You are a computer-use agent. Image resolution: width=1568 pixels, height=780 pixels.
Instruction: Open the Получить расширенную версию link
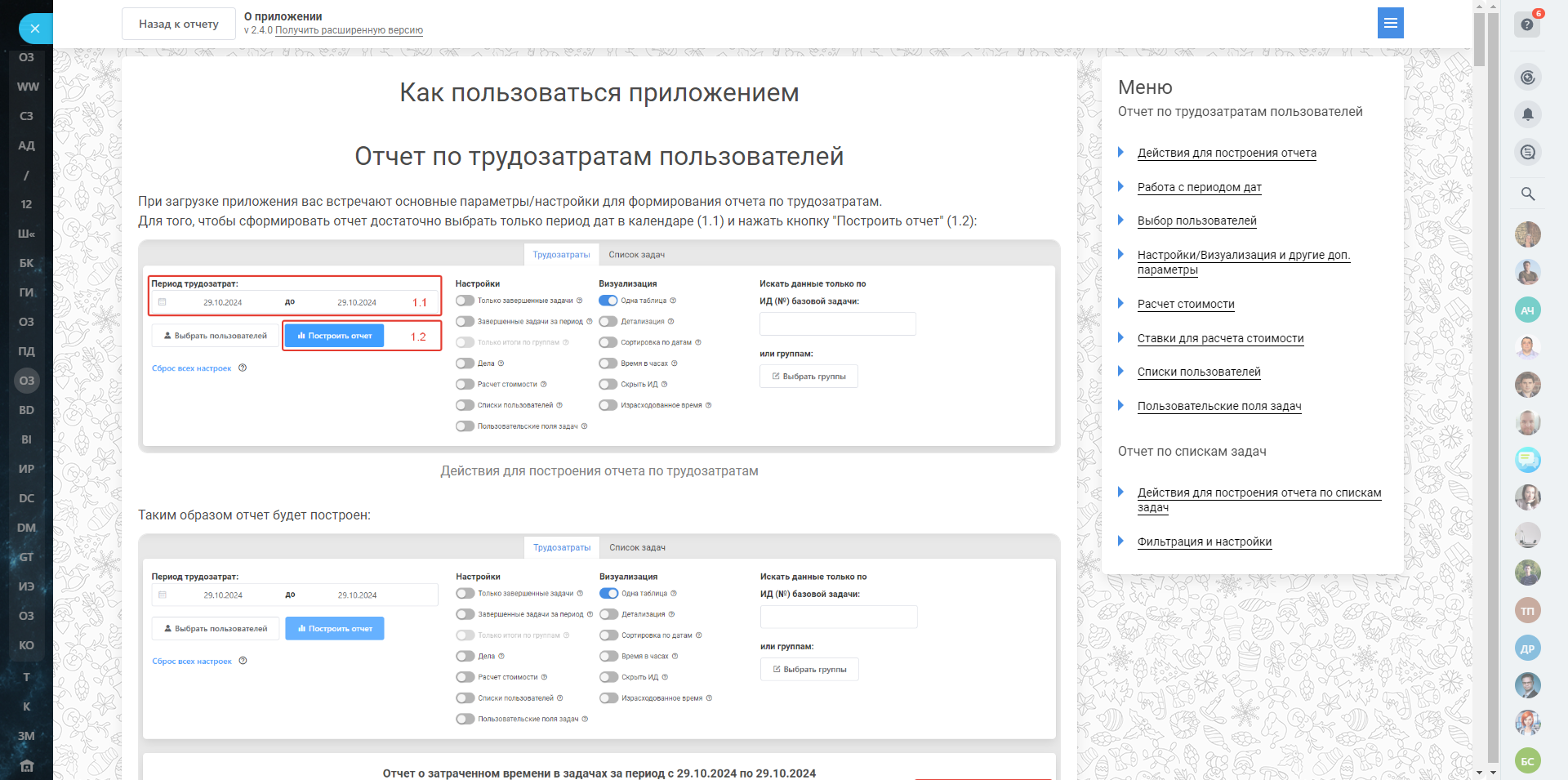click(349, 30)
